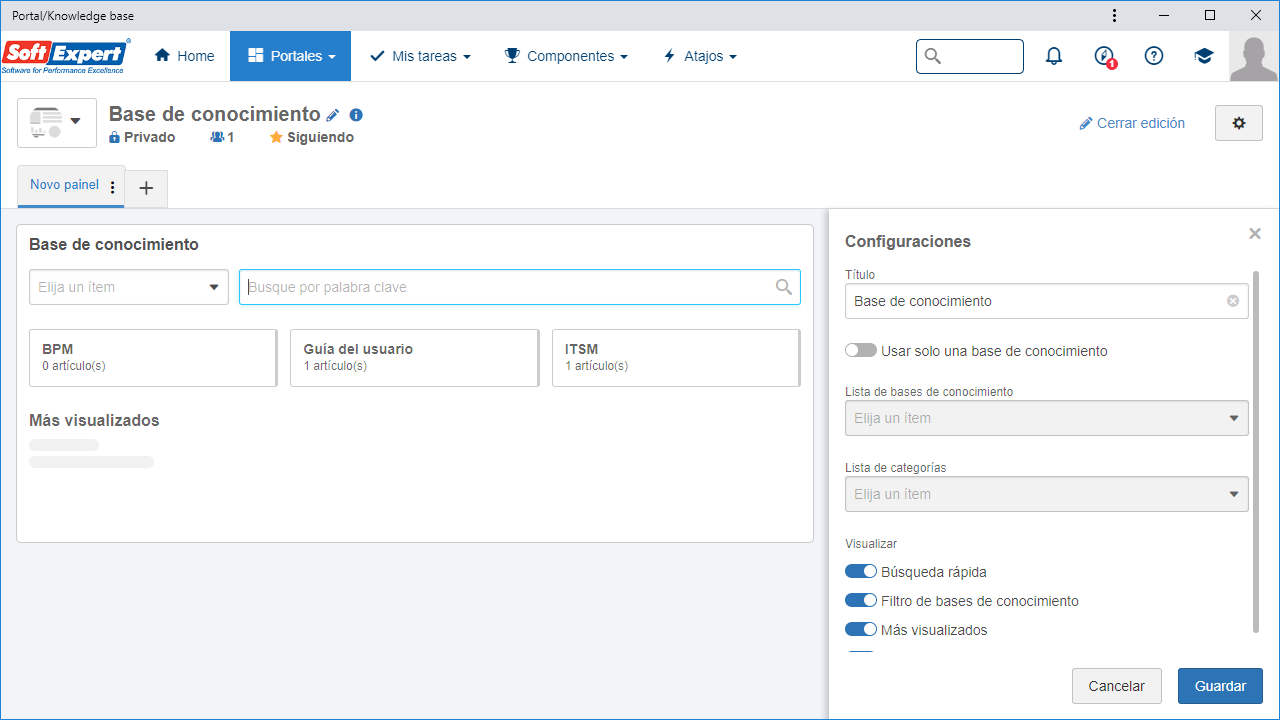Toggle Usar solo una base de conocimiento
This screenshot has height=720, width=1280.
(x=860, y=351)
